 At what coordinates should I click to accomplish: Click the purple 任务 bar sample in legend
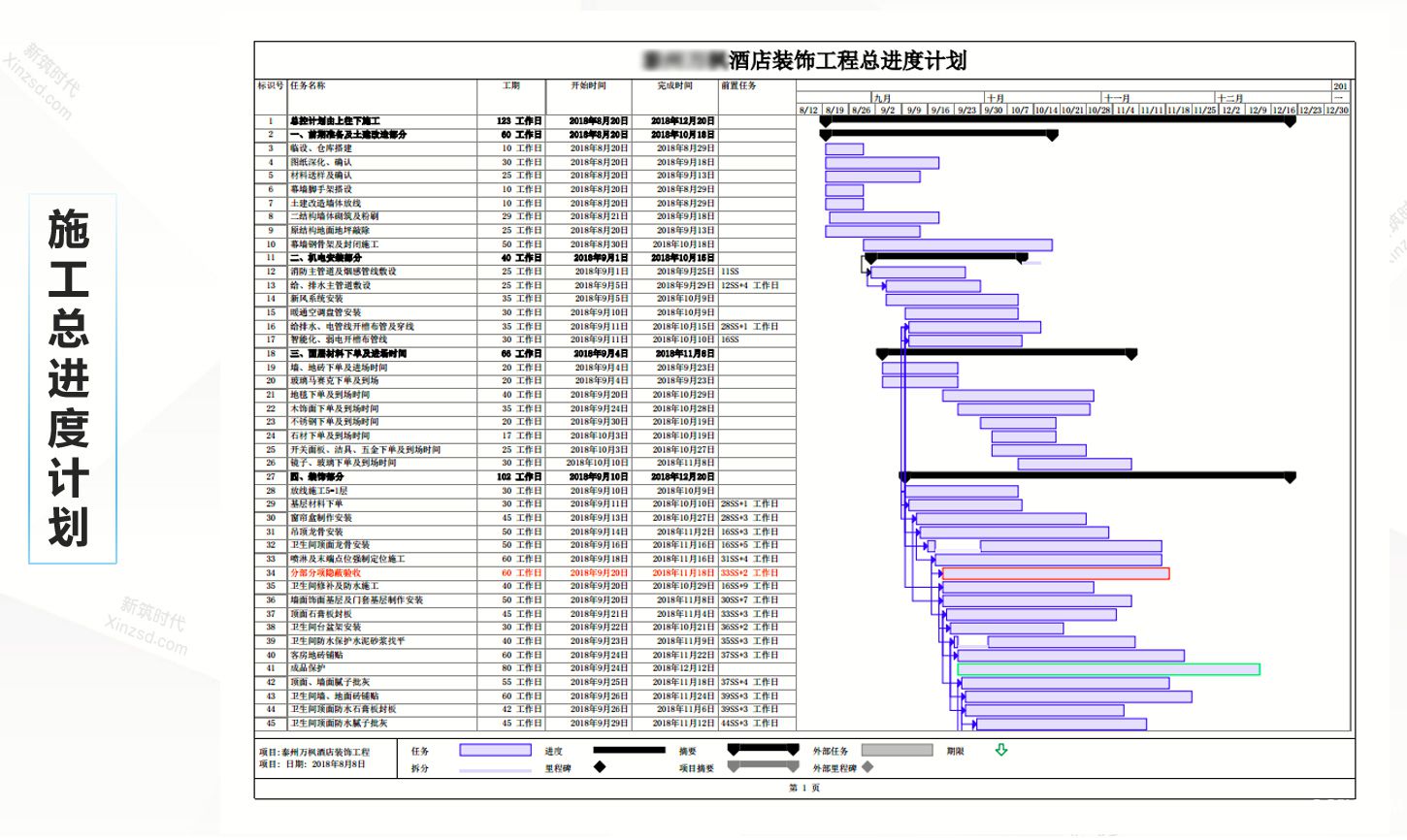[x=496, y=750]
